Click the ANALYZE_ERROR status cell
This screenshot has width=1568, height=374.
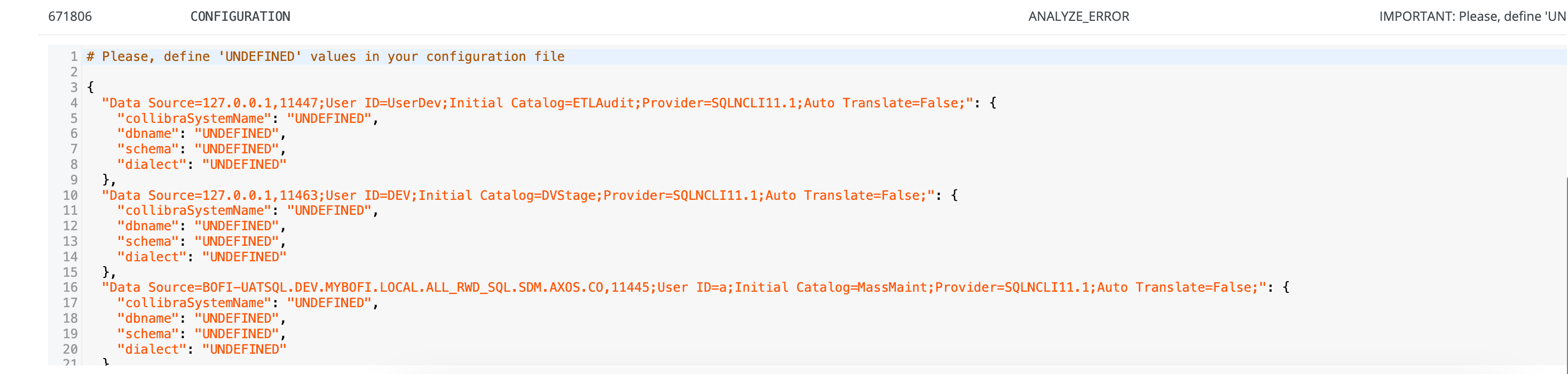coord(1078,17)
